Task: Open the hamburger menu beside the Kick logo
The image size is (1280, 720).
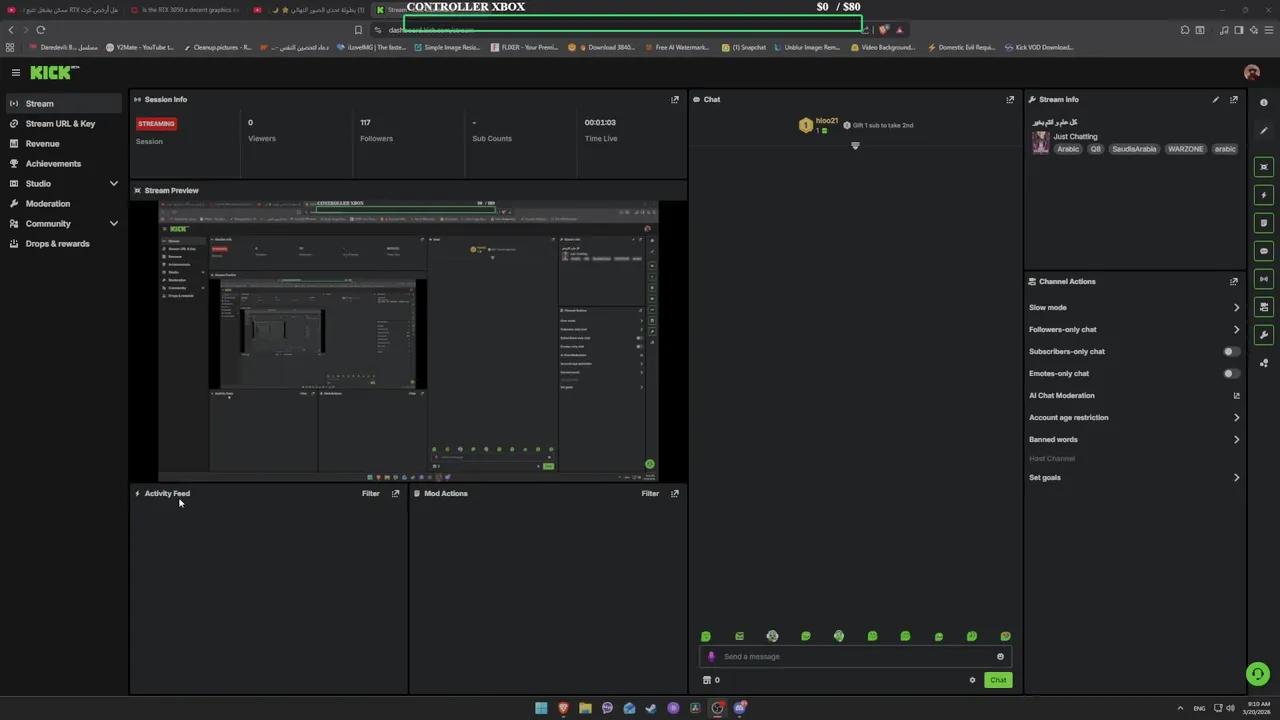Action: pos(15,72)
